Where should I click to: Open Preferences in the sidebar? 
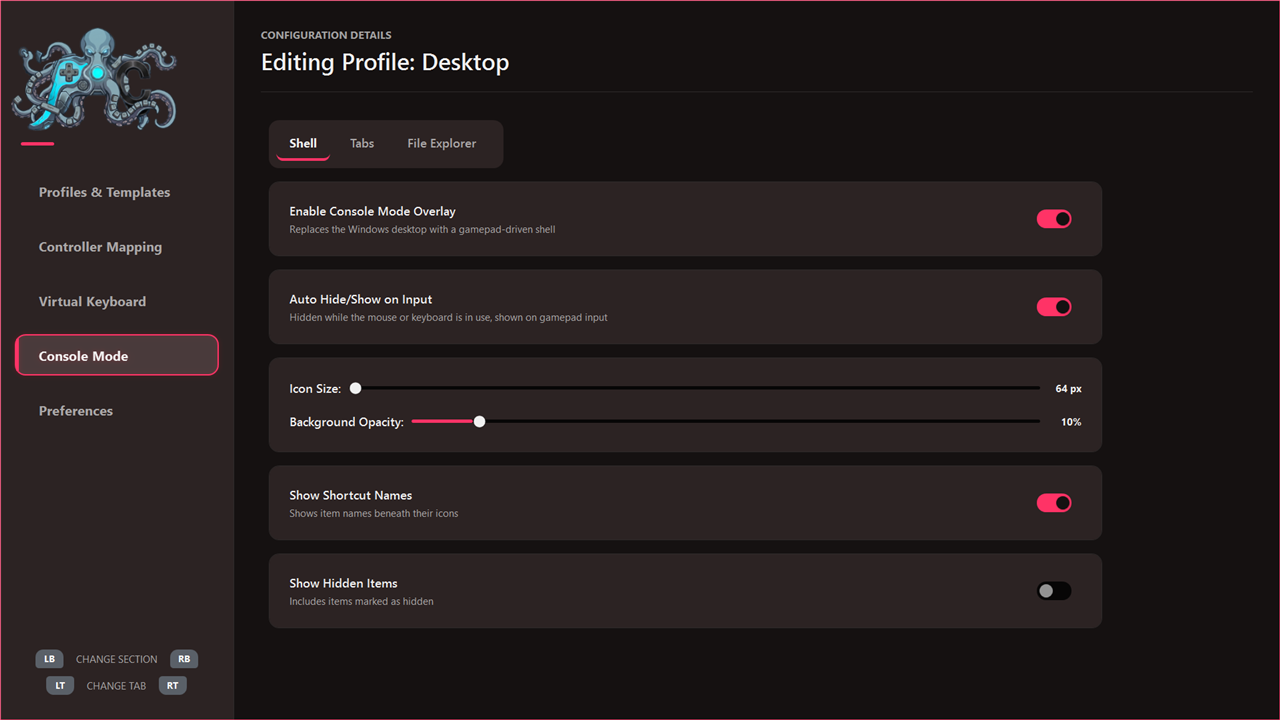(x=117, y=411)
